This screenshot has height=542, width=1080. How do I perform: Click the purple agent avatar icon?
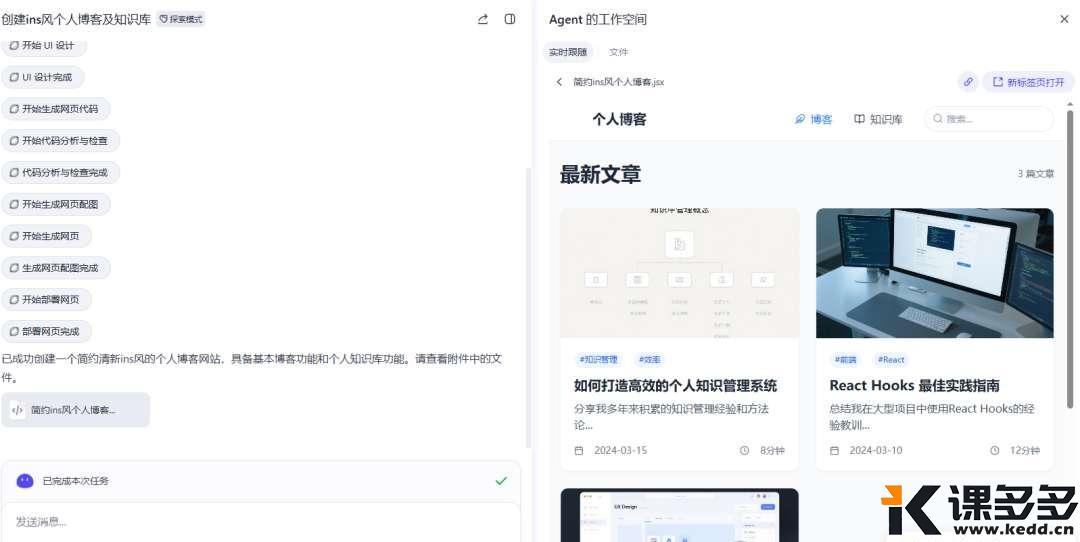point(25,481)
